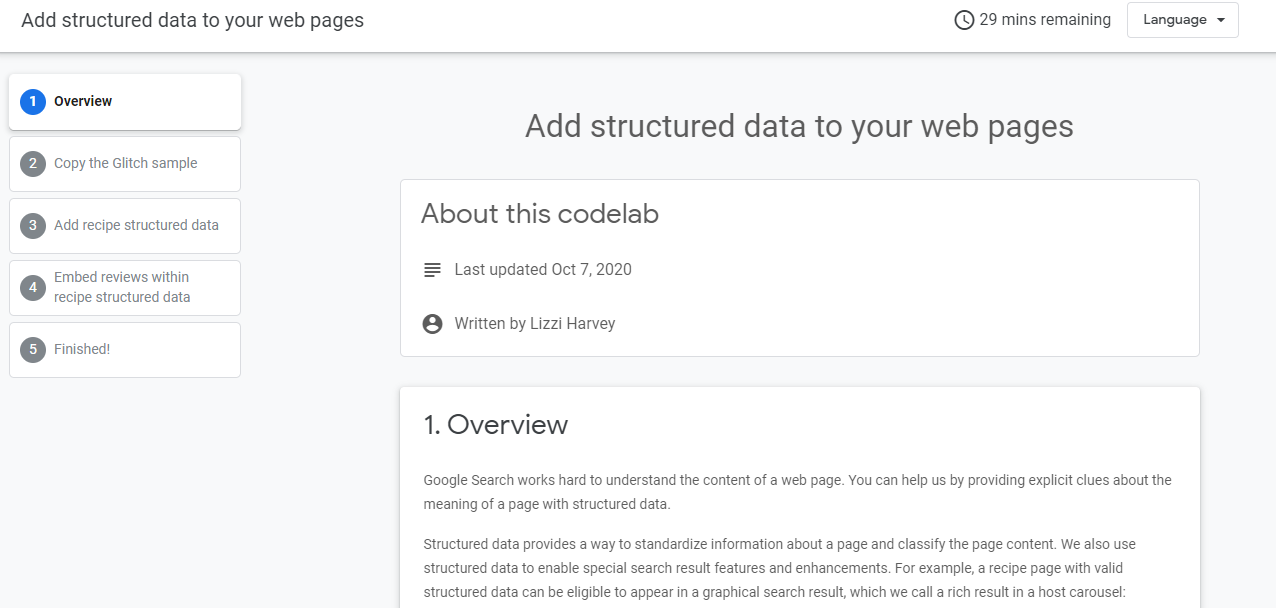
Task: Click the header title Add structured data
Action: tap(192, 20)
